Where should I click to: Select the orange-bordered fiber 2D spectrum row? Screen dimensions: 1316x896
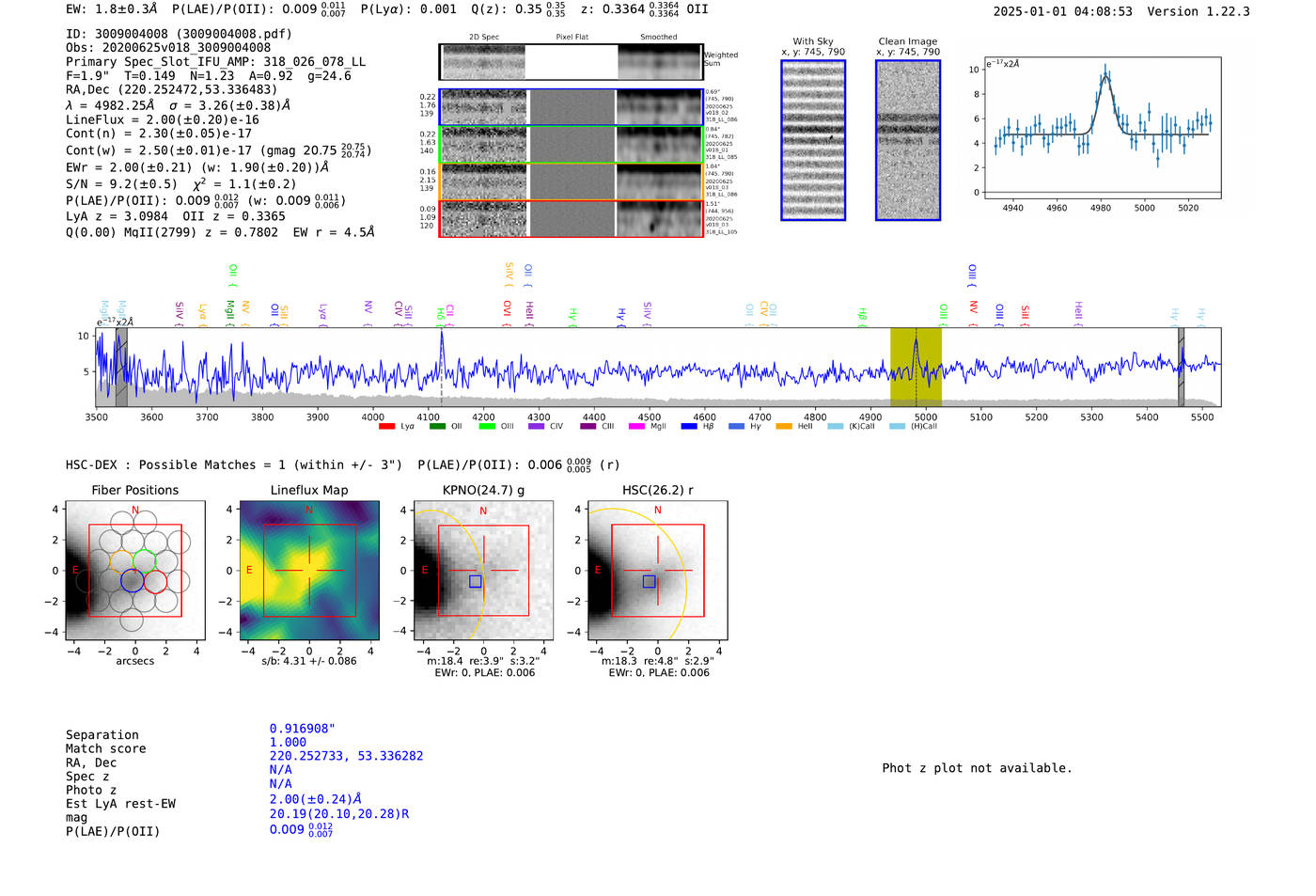click(x=571, y=181)
